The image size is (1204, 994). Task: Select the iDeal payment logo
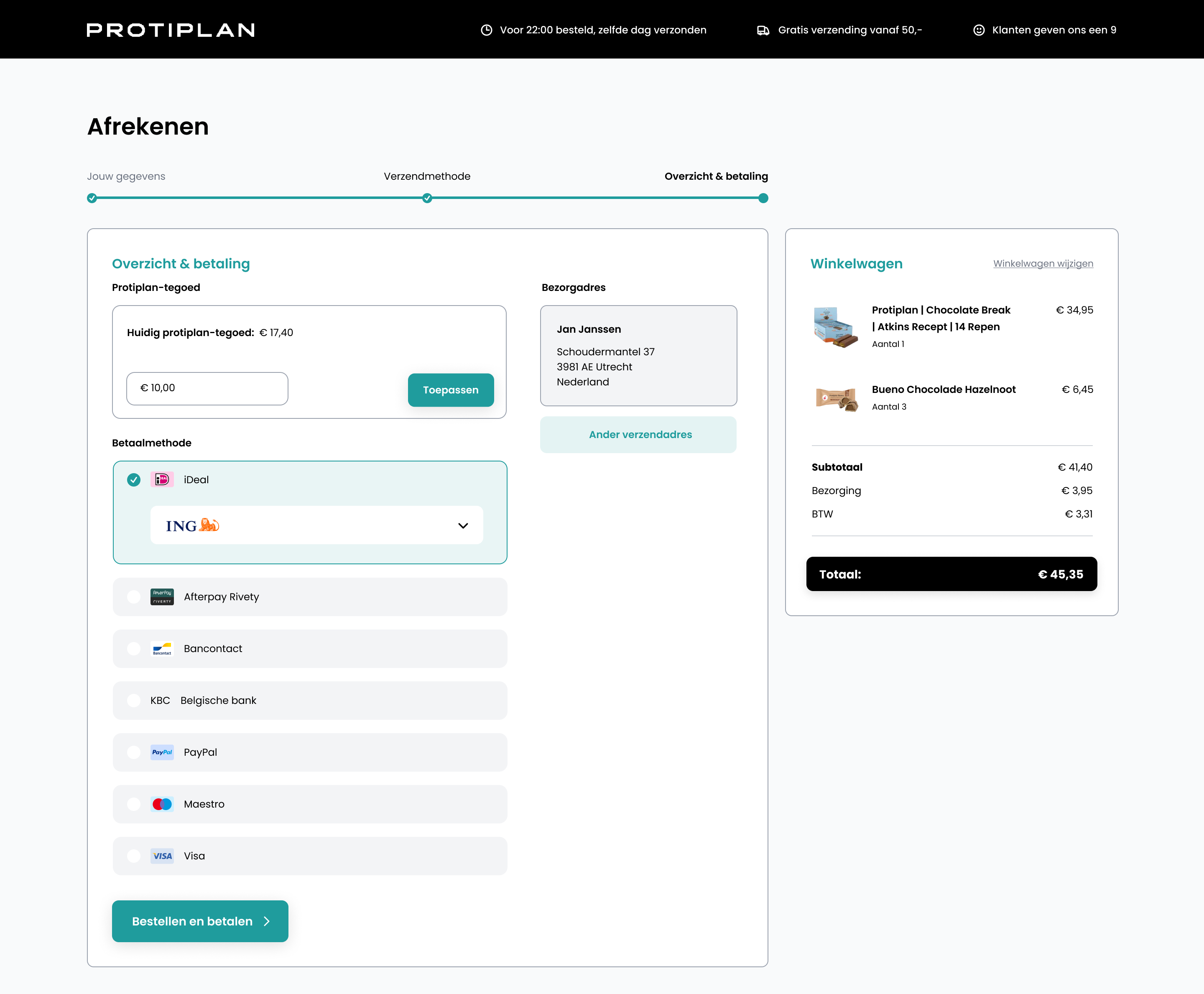coord(162,480)
